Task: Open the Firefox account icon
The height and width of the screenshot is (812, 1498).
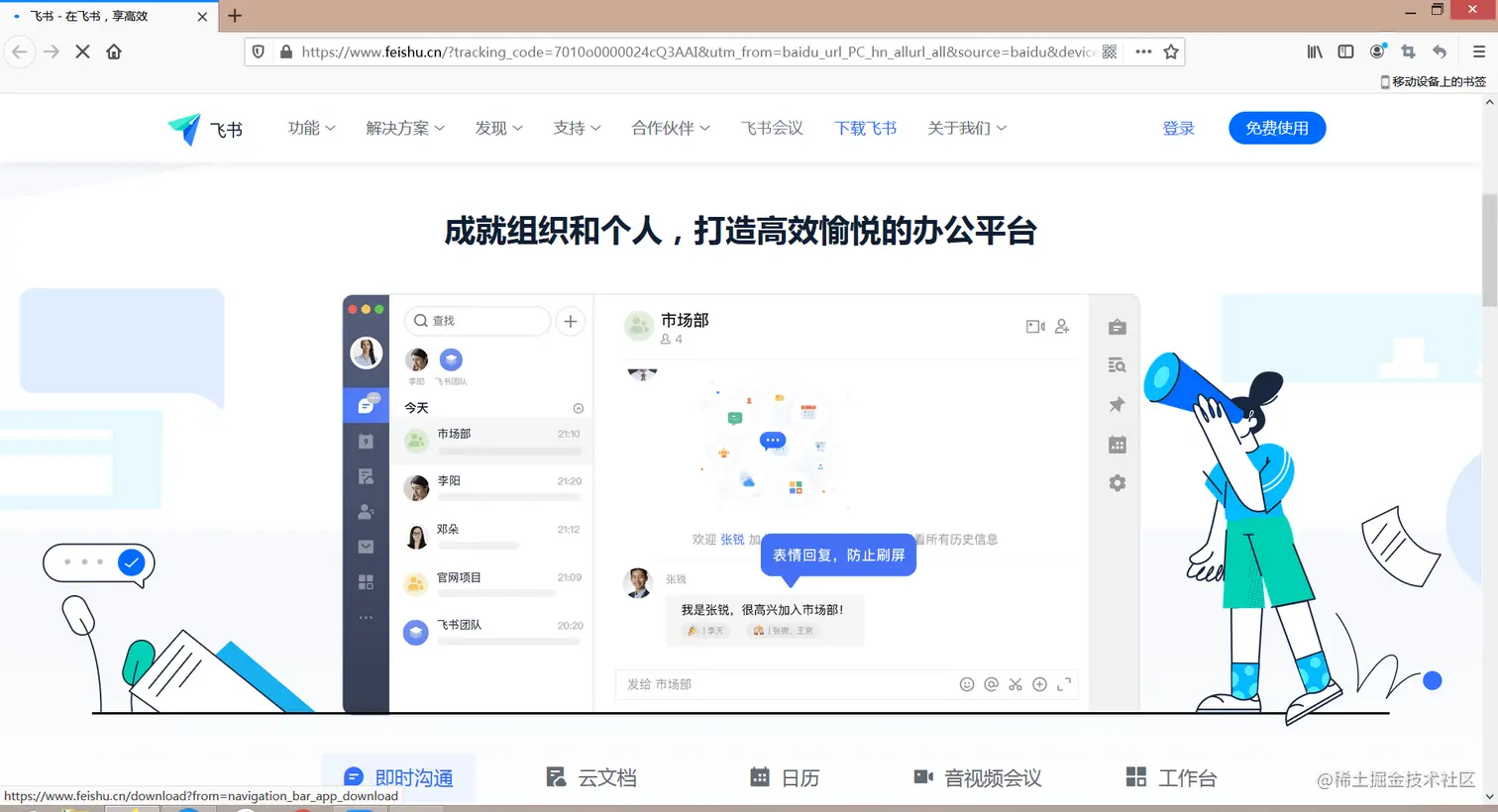Action: point(1377,51)
